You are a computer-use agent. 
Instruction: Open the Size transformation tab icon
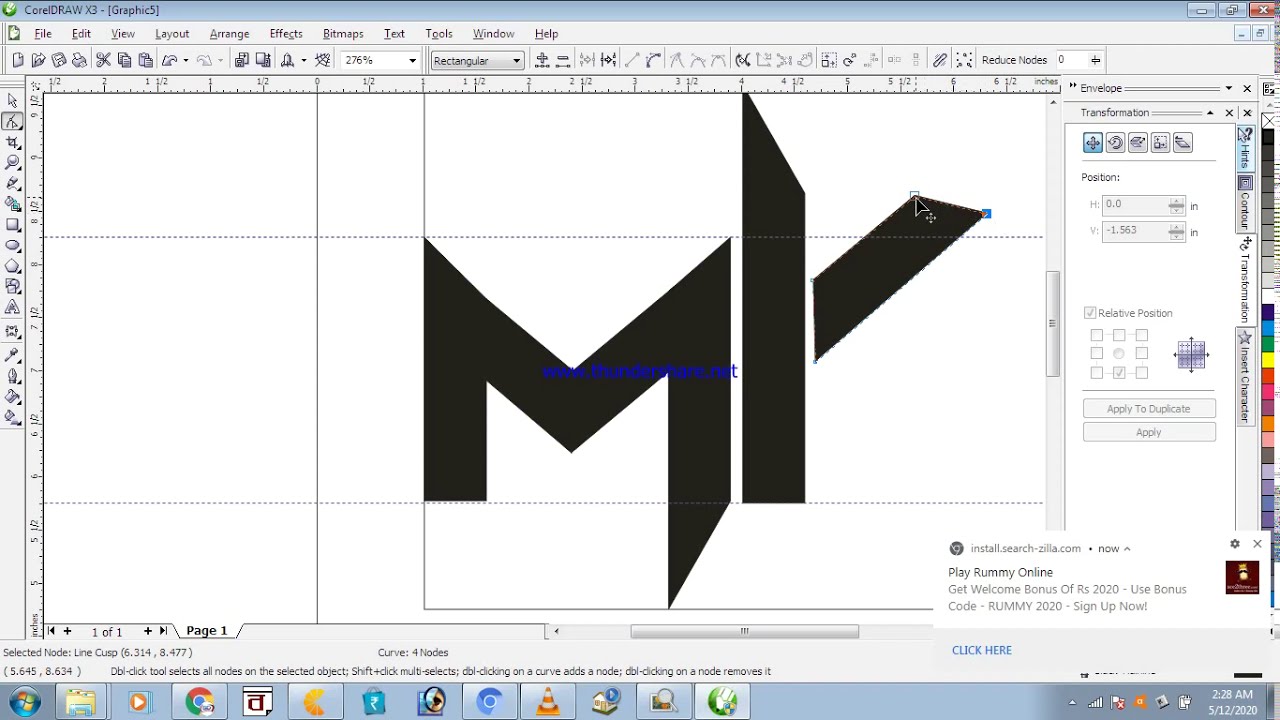tap(1160, 143)
